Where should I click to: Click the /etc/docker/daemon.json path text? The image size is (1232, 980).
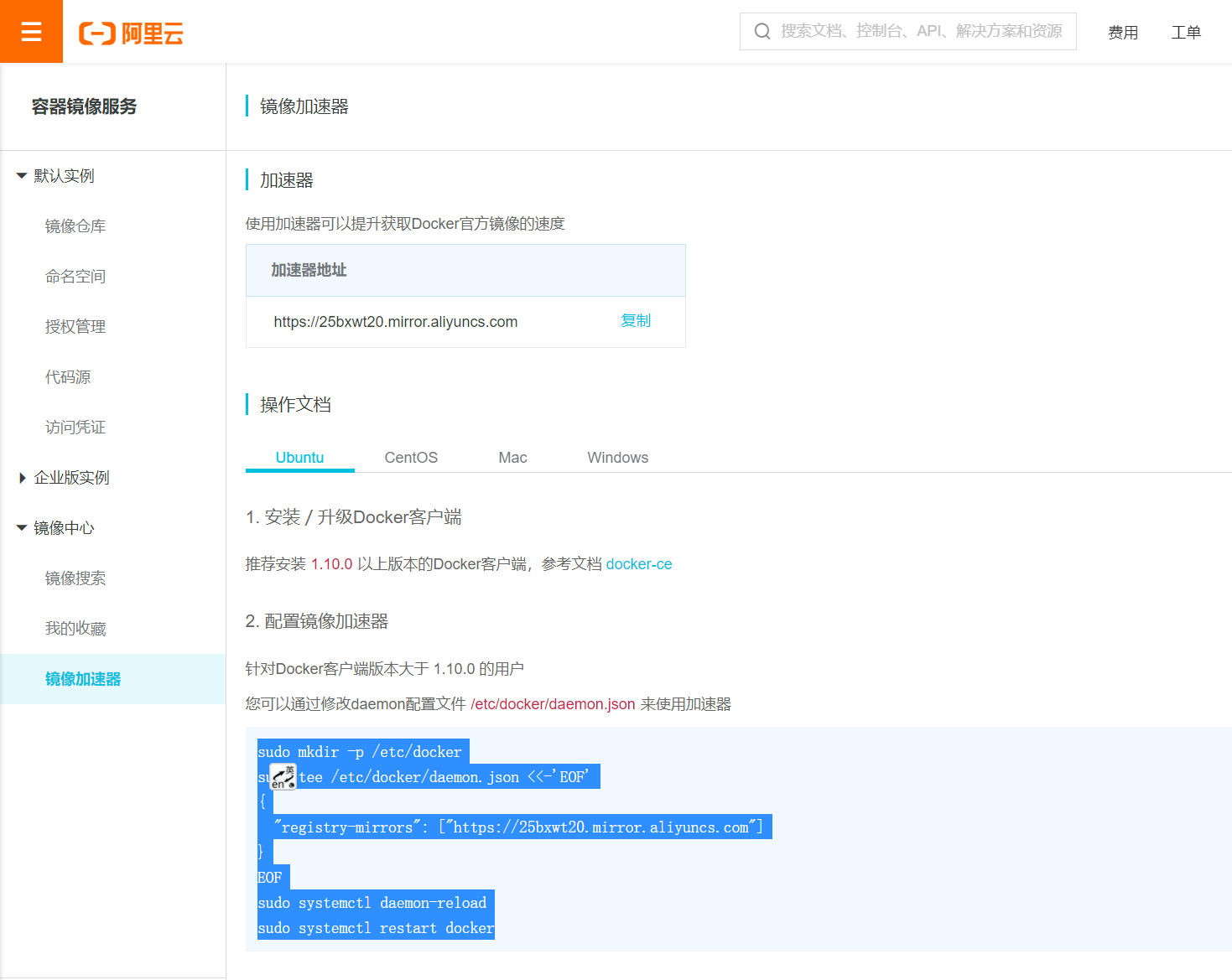553,704
